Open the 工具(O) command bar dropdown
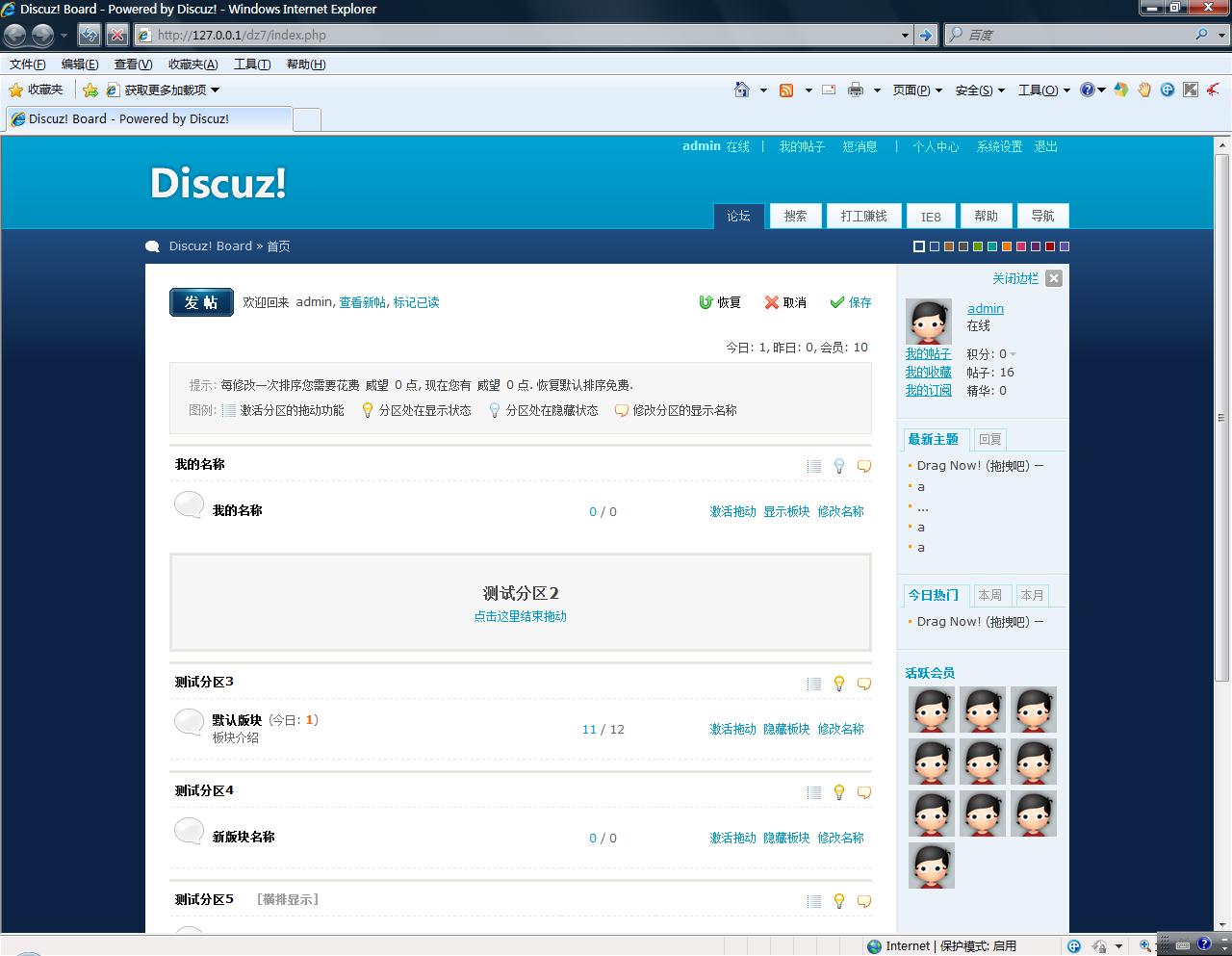1232x956 pixels. pos(1043,90)
